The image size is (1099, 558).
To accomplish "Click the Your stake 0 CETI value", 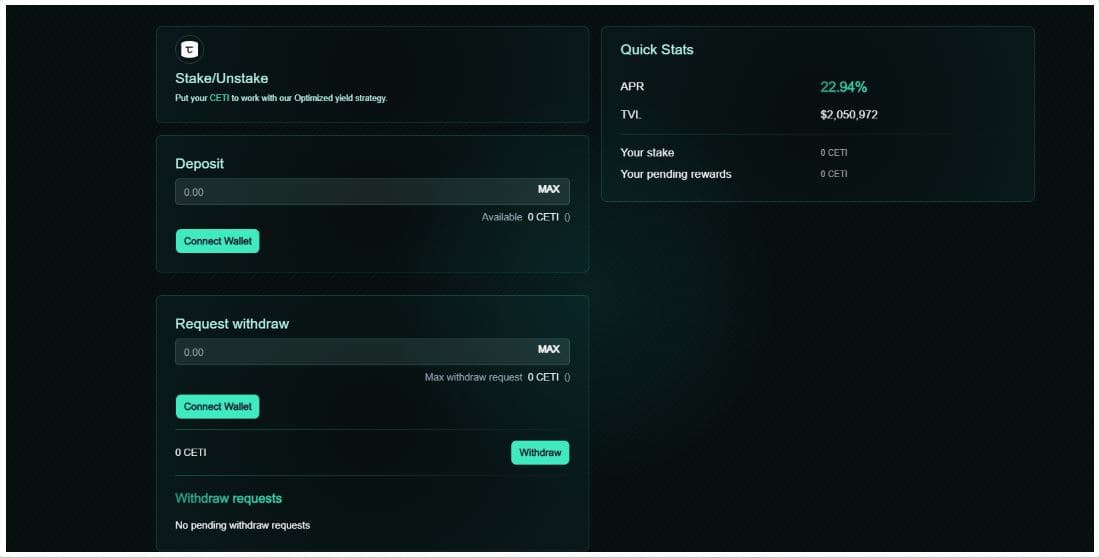I will [x=833, y=153].
